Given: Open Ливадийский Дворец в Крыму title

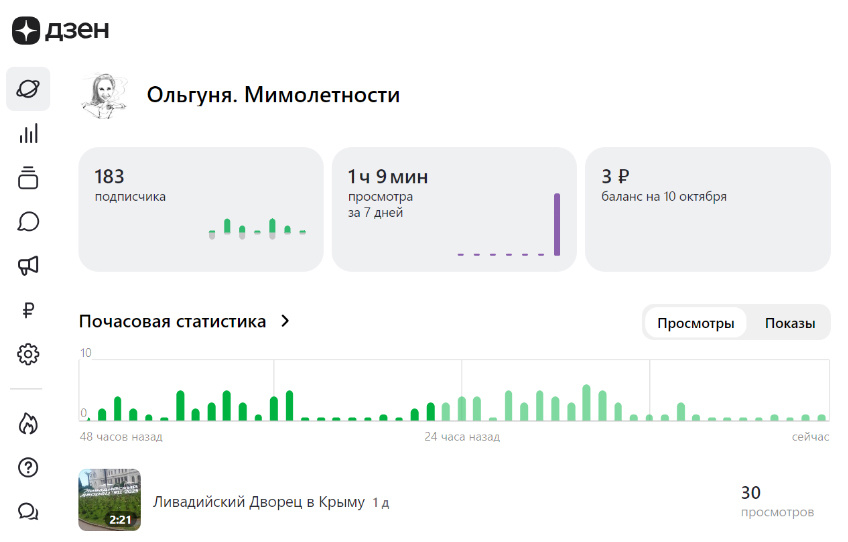Looking at the screenshot, I should coord(259,502).
